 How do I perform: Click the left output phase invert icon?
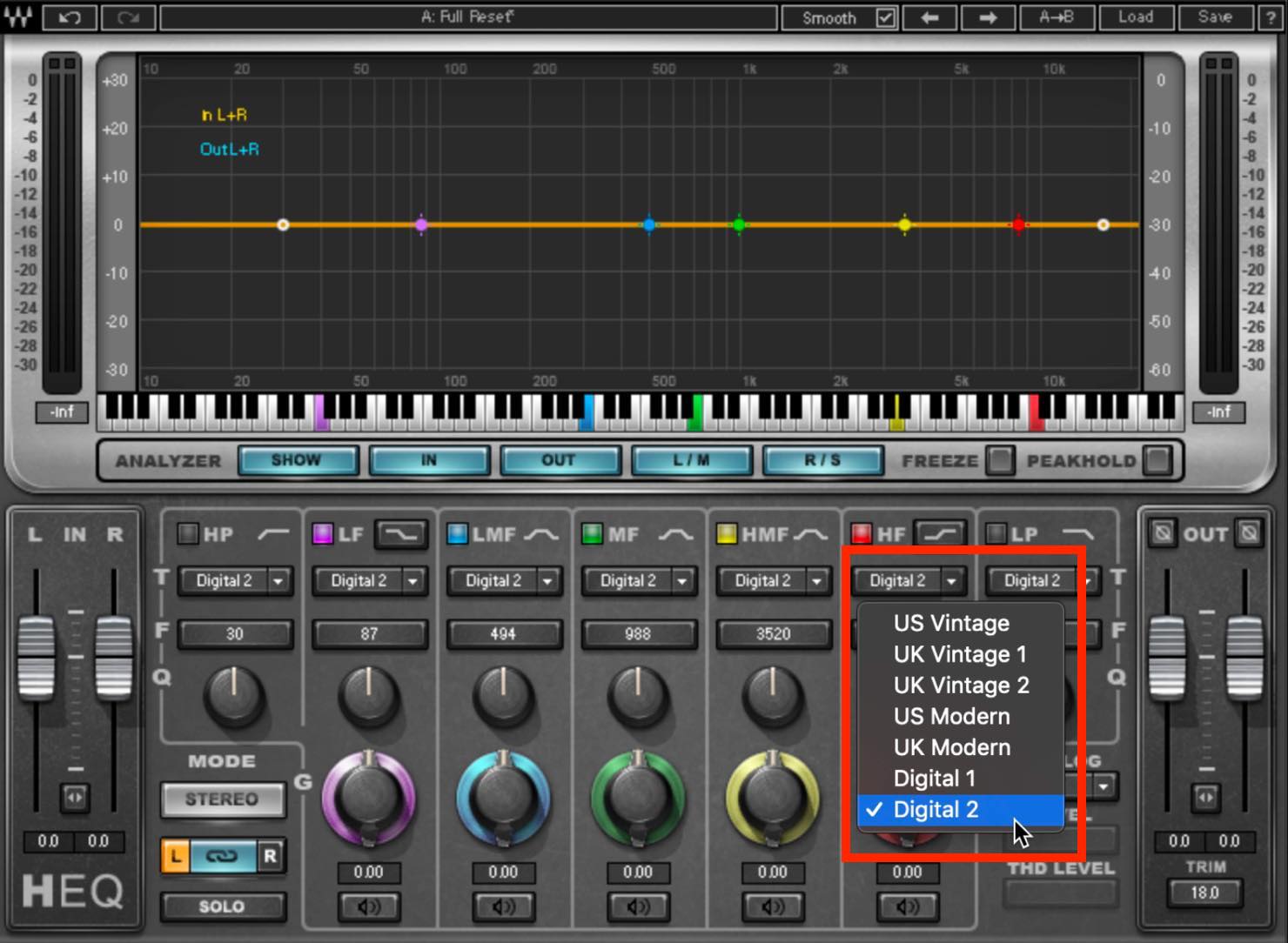(1162, 532)
